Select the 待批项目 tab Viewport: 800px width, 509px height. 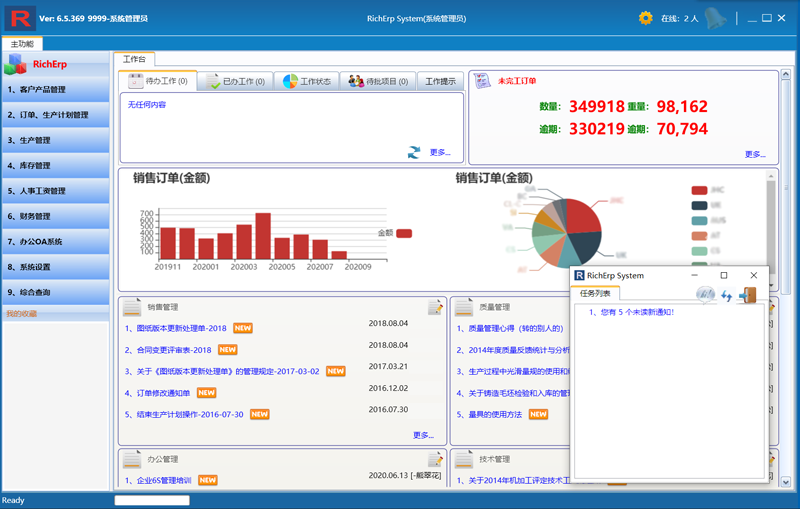pyautogui.click(x=376, y=82)
